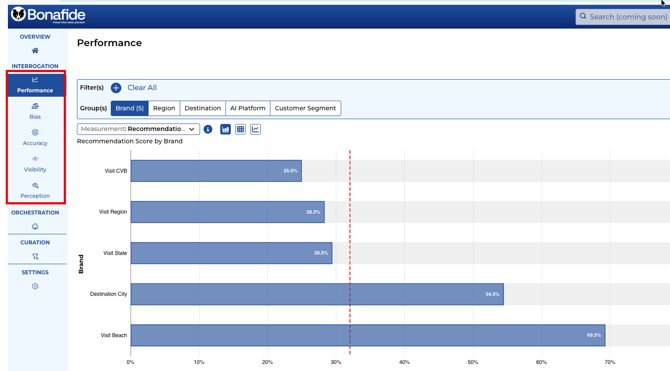The height and width of the screenshot is (371, 670).
Task: Switch to bar chart view
Action: (225, 129)
